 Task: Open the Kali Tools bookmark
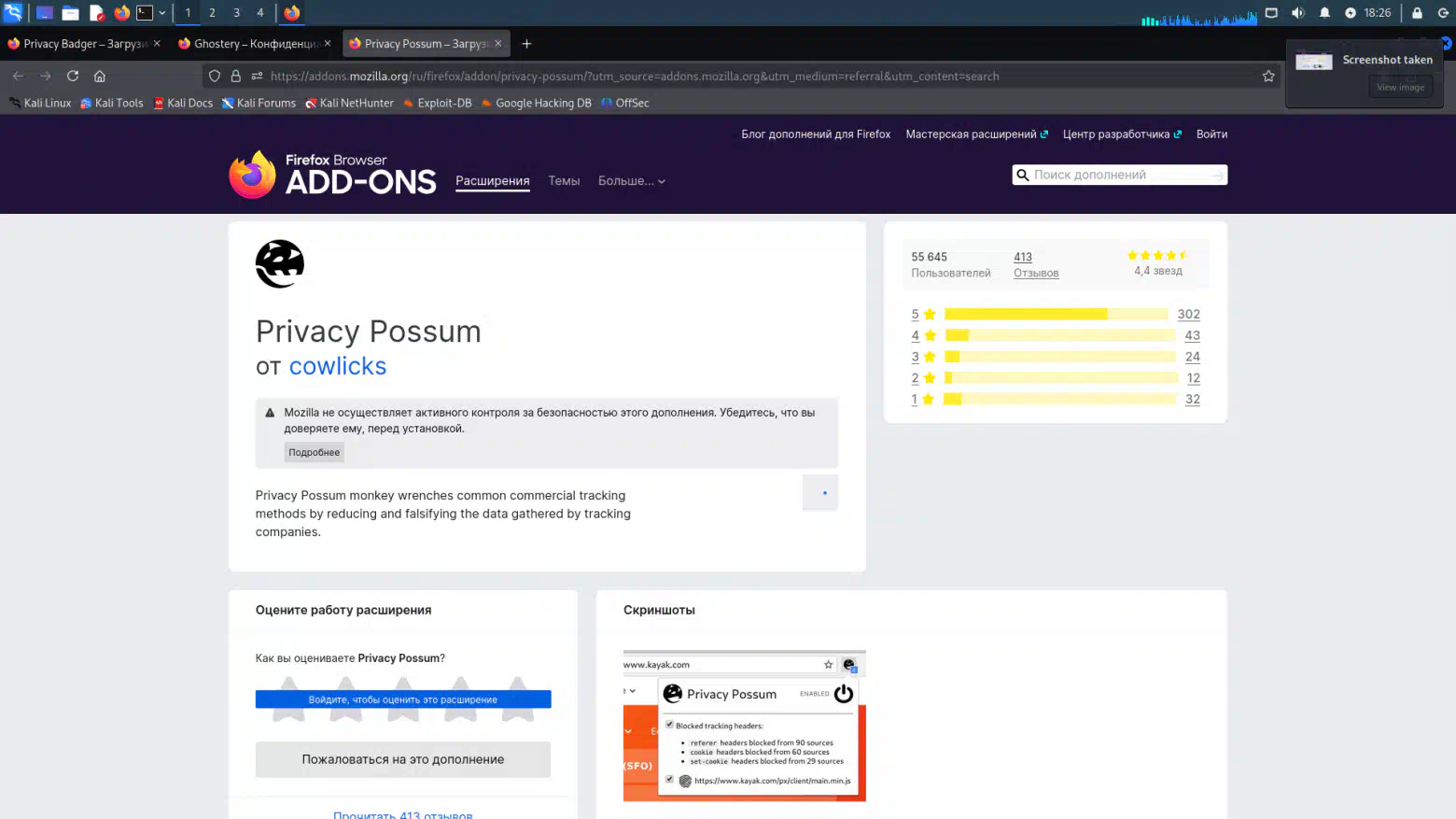pyautogui.click(x=112, y=103)
